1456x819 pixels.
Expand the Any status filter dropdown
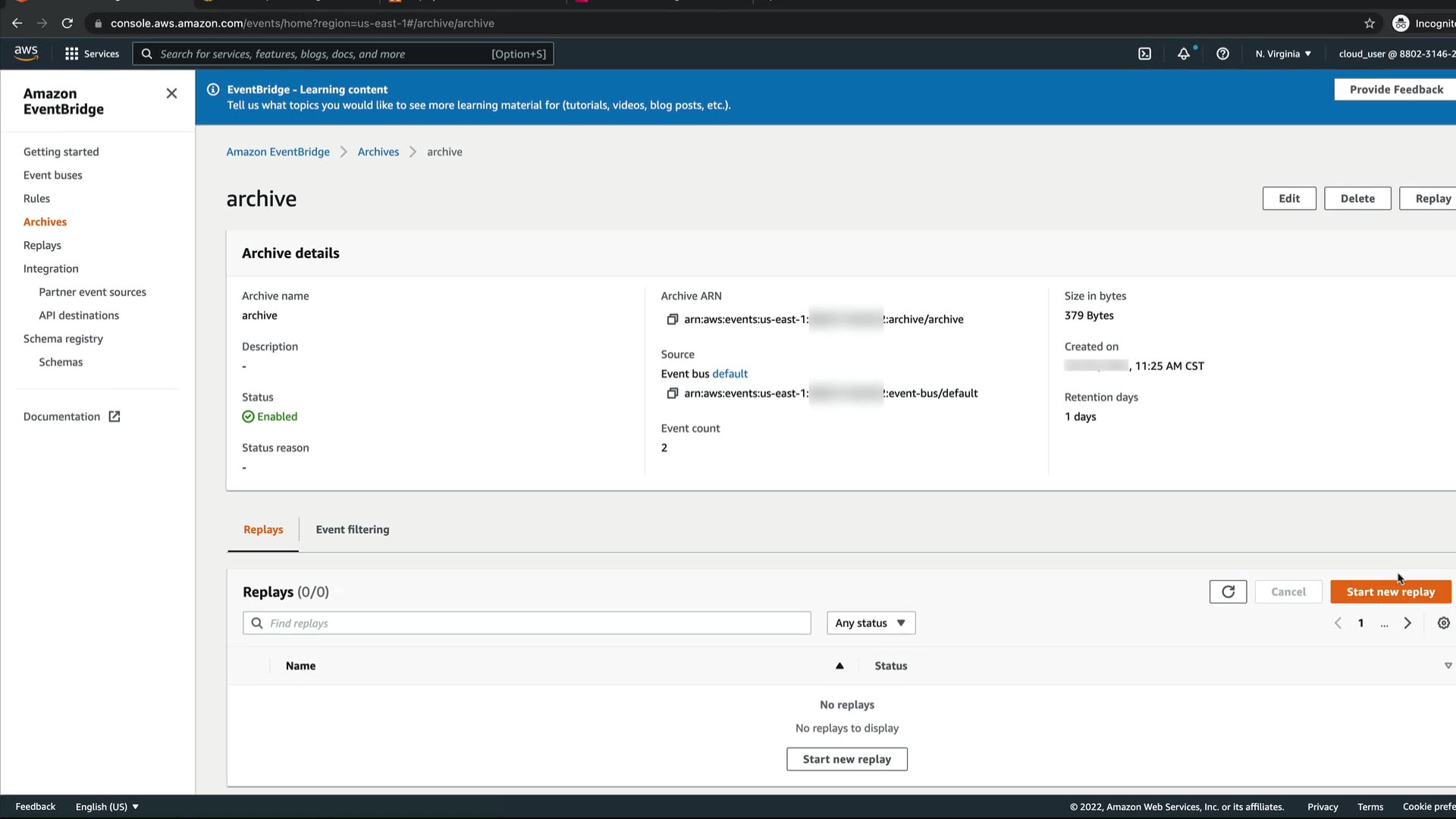point(871,623)
